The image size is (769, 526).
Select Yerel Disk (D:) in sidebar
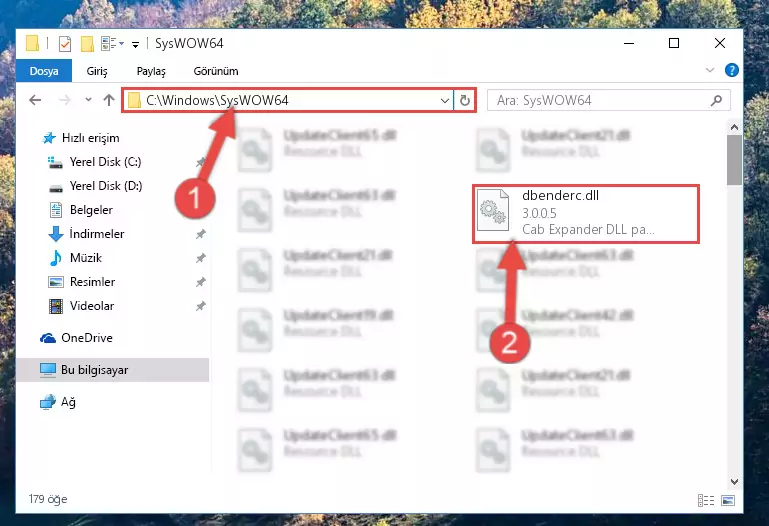tap(106, 186)
